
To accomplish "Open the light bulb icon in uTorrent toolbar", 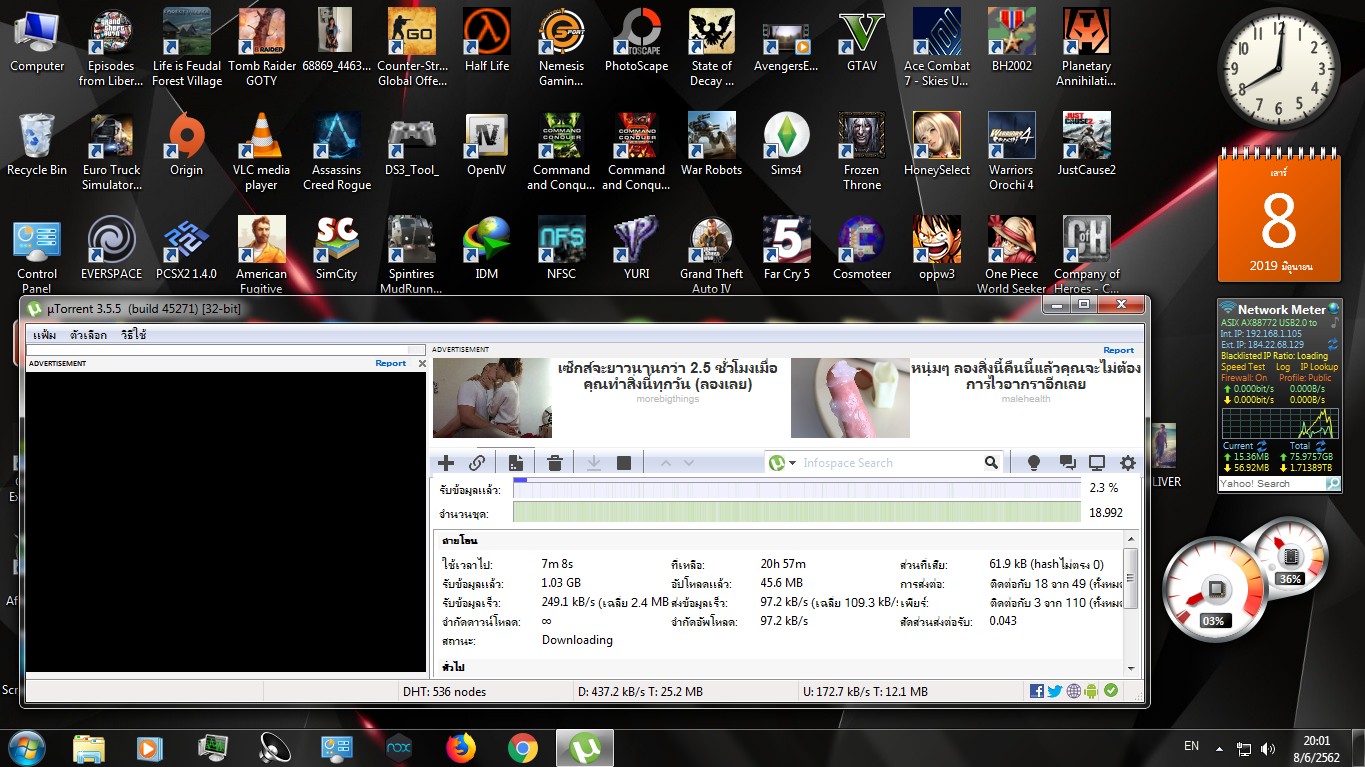I will [1034, 463].
